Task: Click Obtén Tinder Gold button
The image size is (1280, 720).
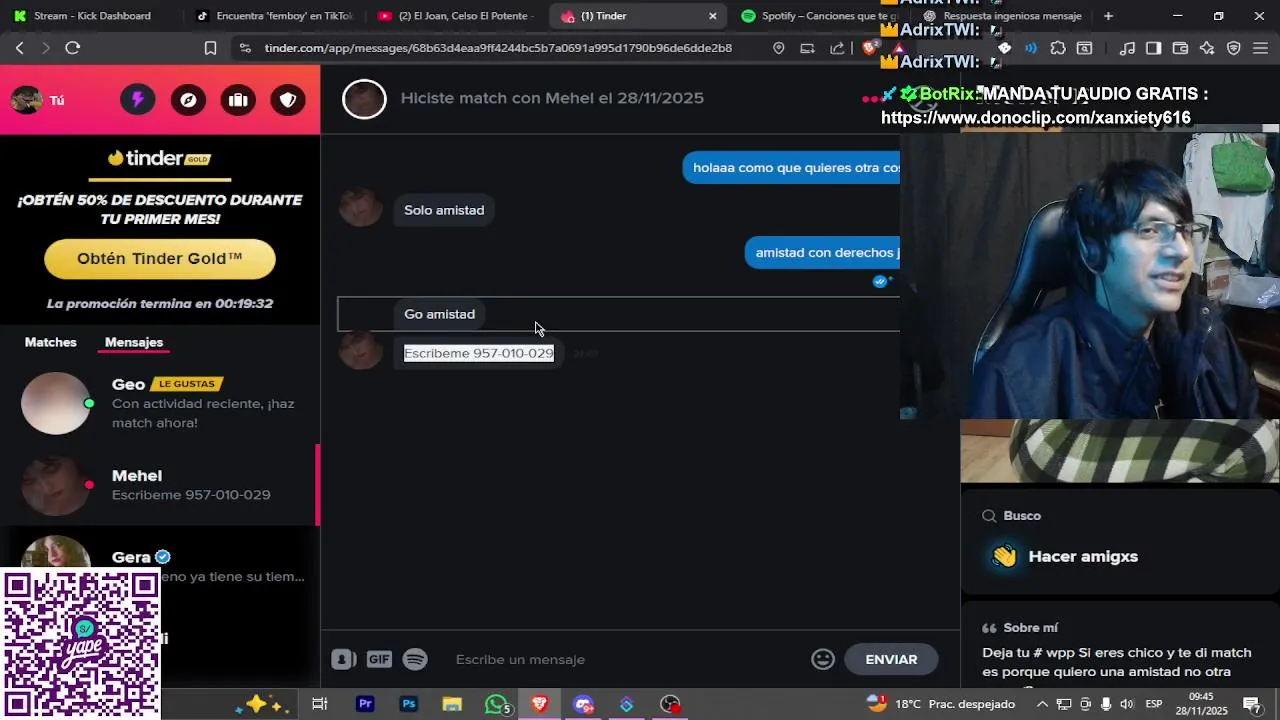Action: click(x=160, y=258)
